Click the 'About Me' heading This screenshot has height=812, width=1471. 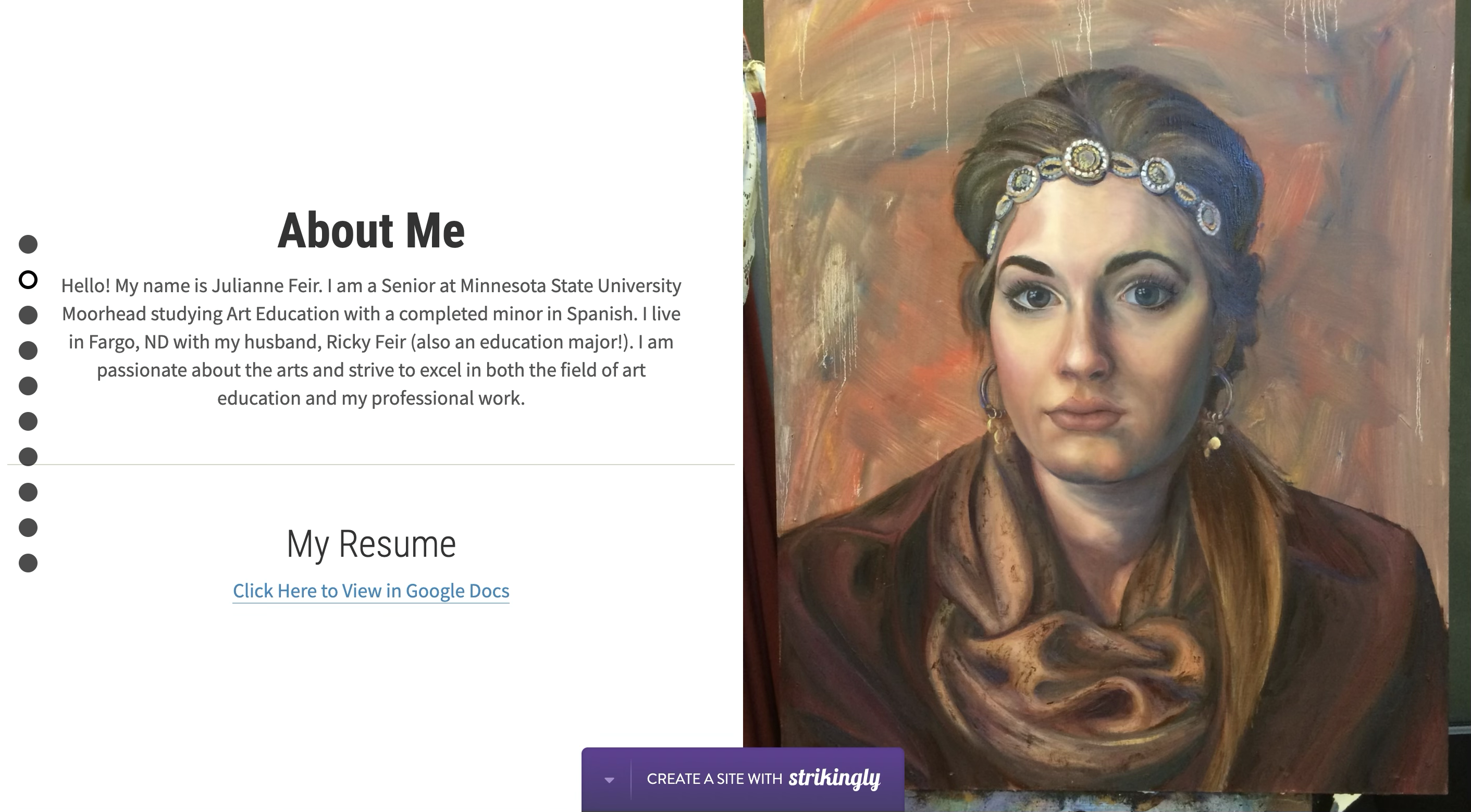(x=370, y=231)
